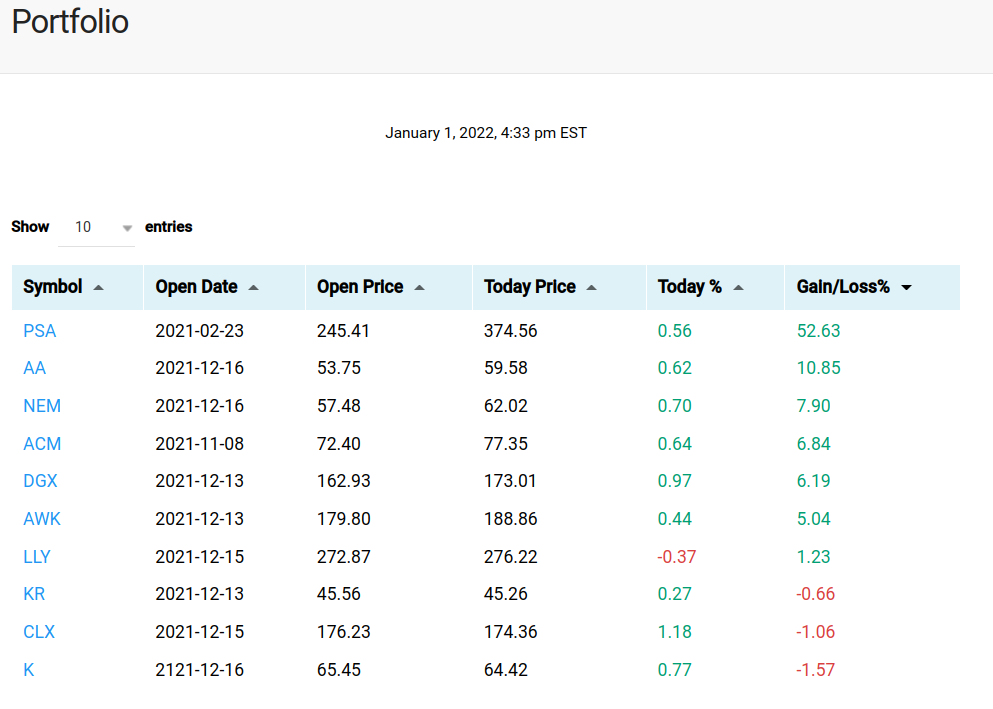993x709 pixels.
Task: Click the January 1, 2022 timestamp text
Action: 486,133
